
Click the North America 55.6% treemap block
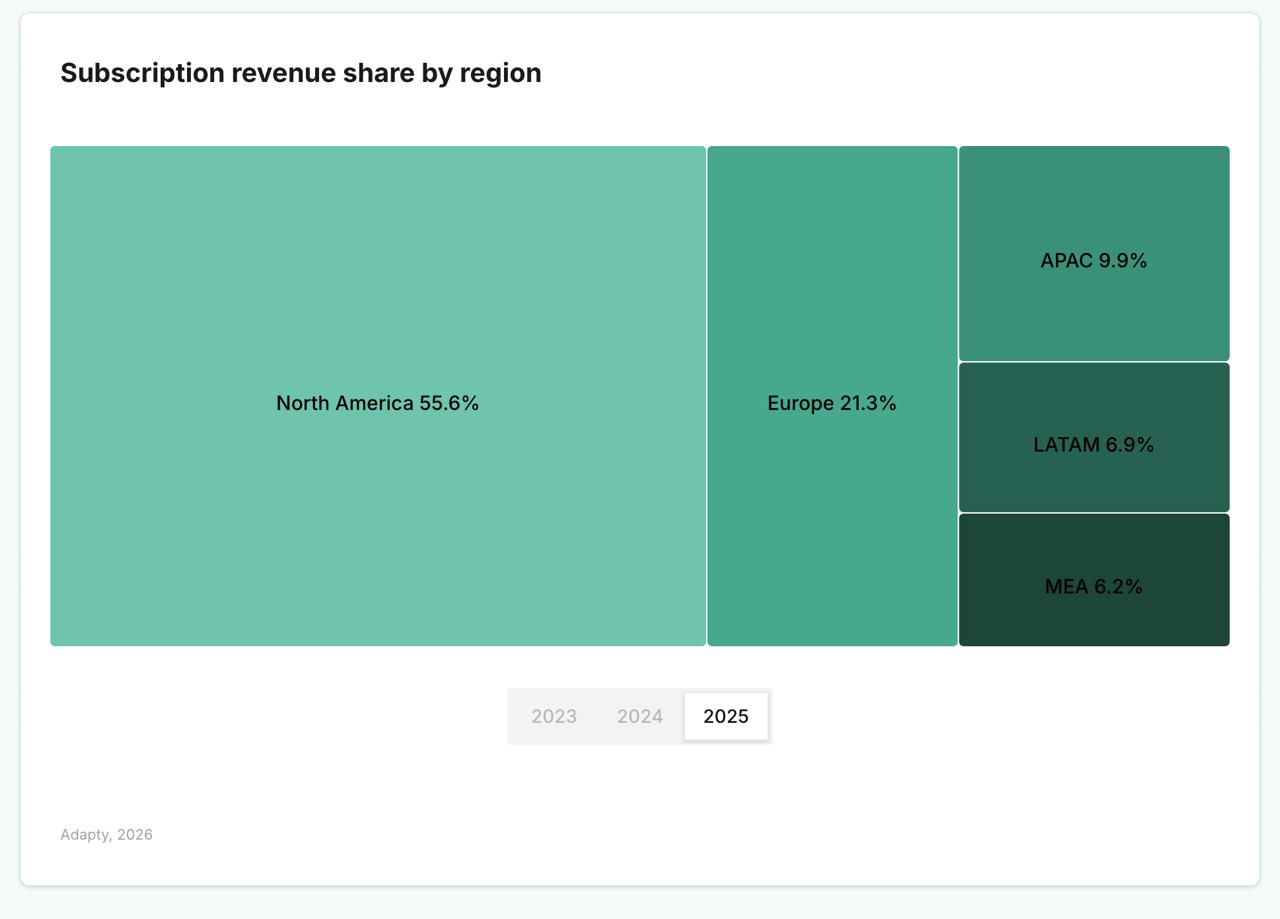click(x=378, y=396)
